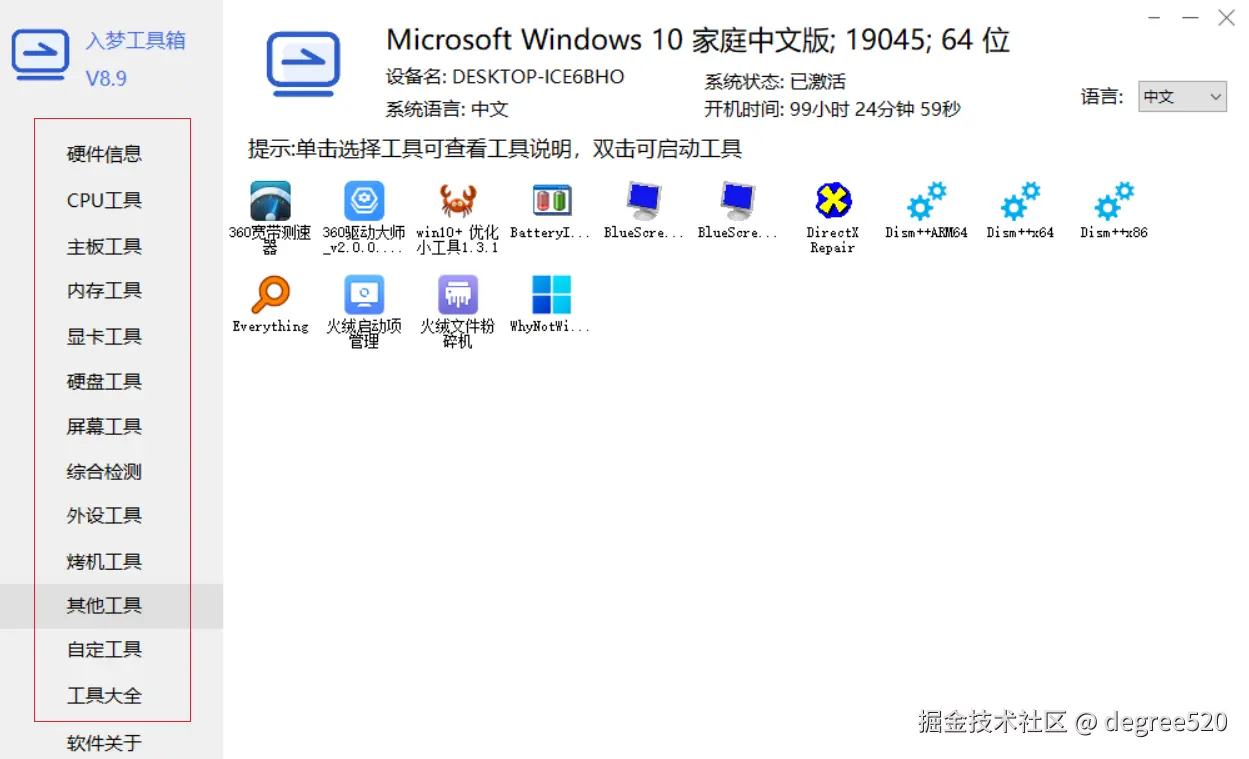Screen dimensions: 1249x759
Task: Click the Microsoft Windows 10 家庭中文版 title
Action: pos(698,40)
